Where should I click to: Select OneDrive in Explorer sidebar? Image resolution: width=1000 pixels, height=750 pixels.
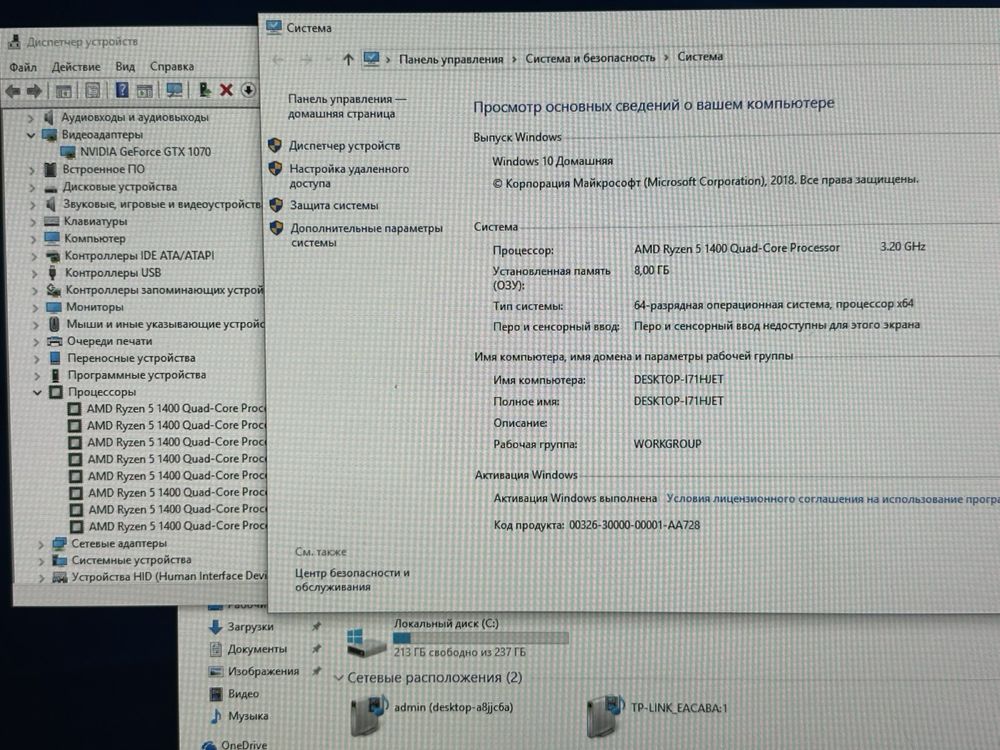coord(244,744)
